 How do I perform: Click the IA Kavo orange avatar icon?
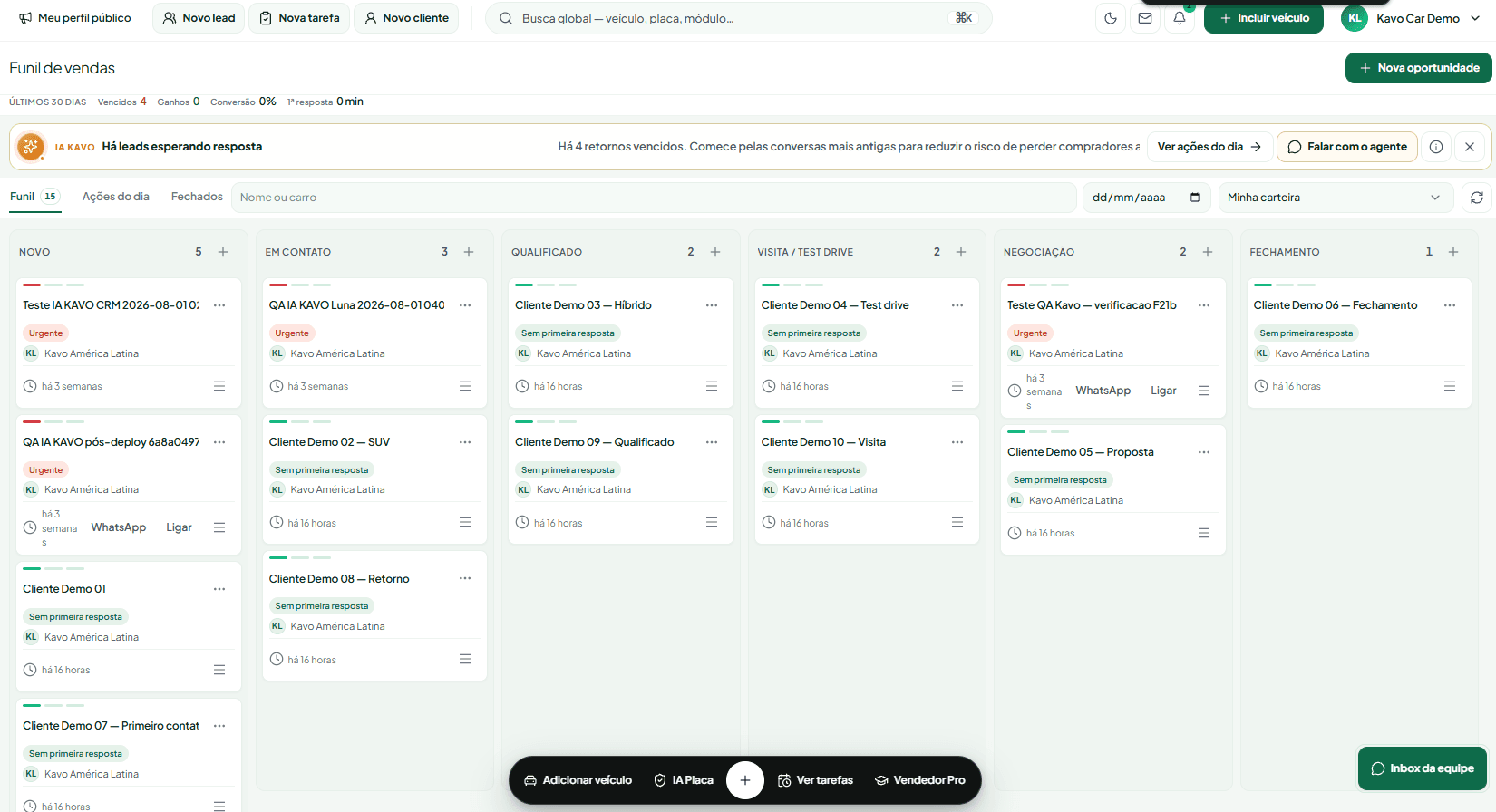[x=31, y=147]
